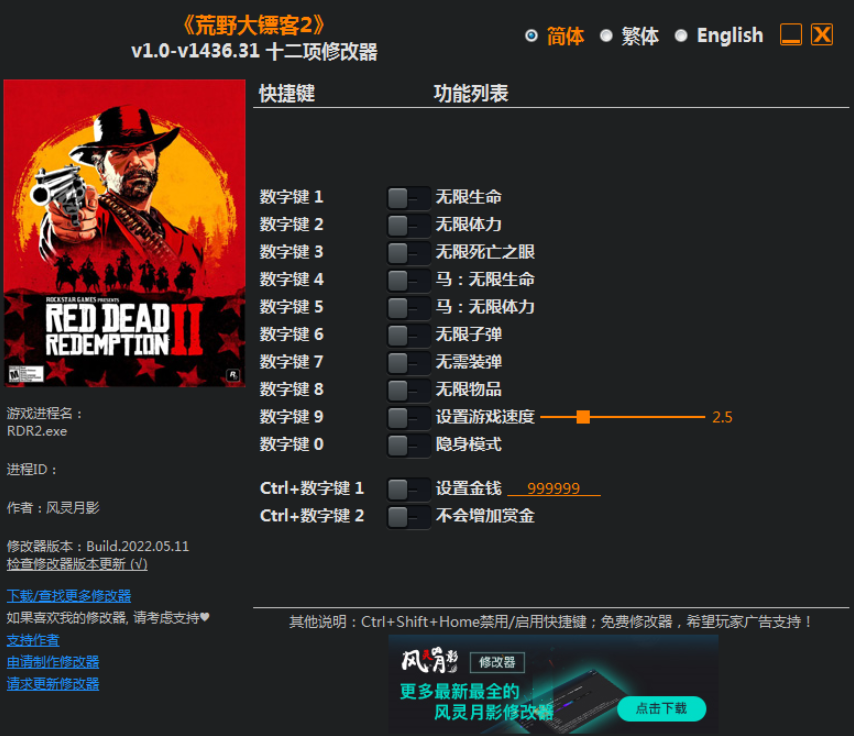Click the money value field 999999
854x736 pixels.
coord(554,488)
